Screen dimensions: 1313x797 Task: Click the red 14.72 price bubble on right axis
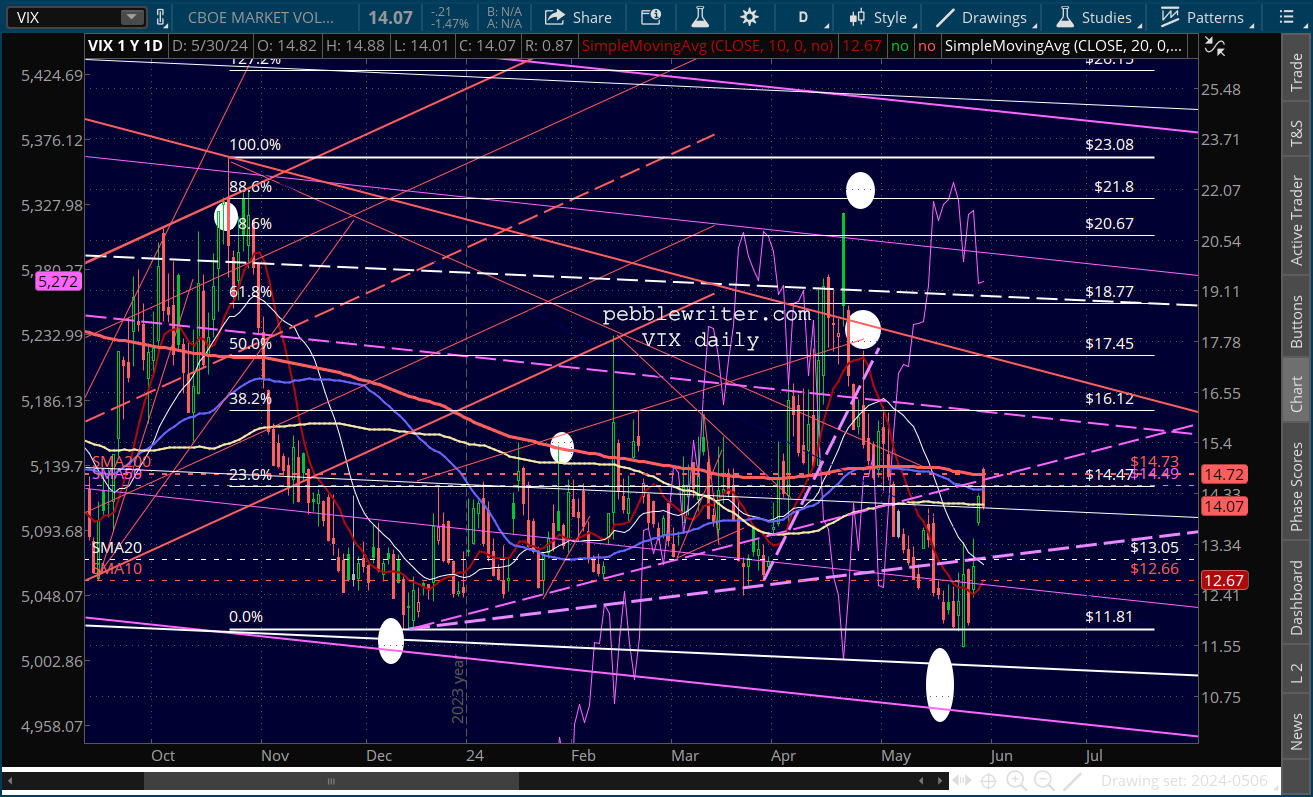point(1223,476)
